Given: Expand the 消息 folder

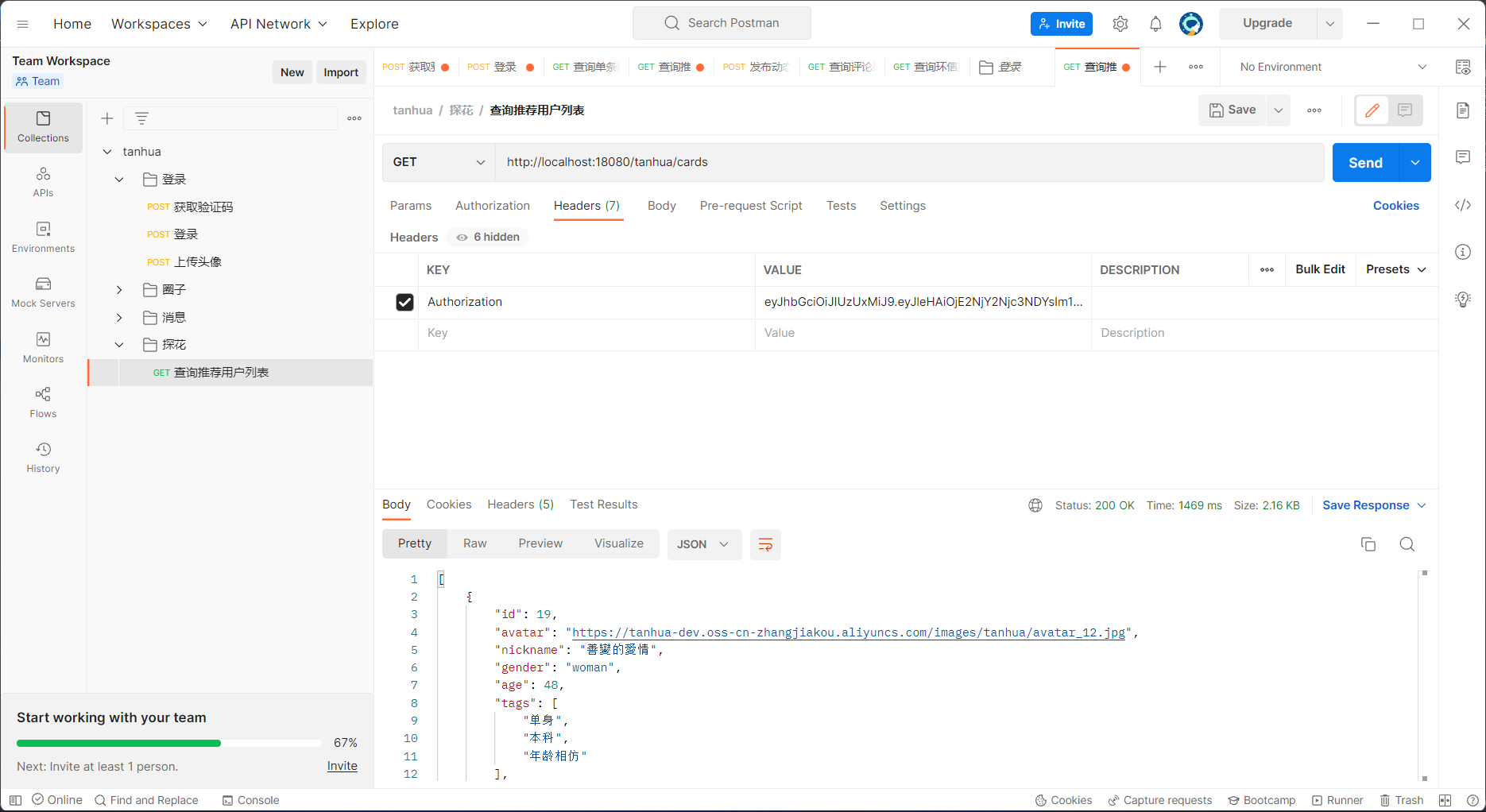Looking at the screenshot, I should pyautogui.click(x=119, y=318).
